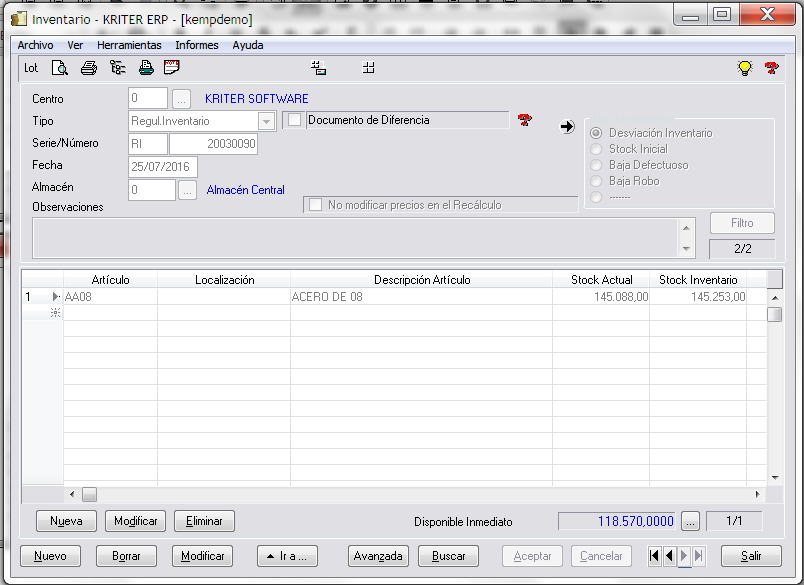804x585 pixels.
Task: Select Stock Inicial radio option
Action: [x=596, y=149]
